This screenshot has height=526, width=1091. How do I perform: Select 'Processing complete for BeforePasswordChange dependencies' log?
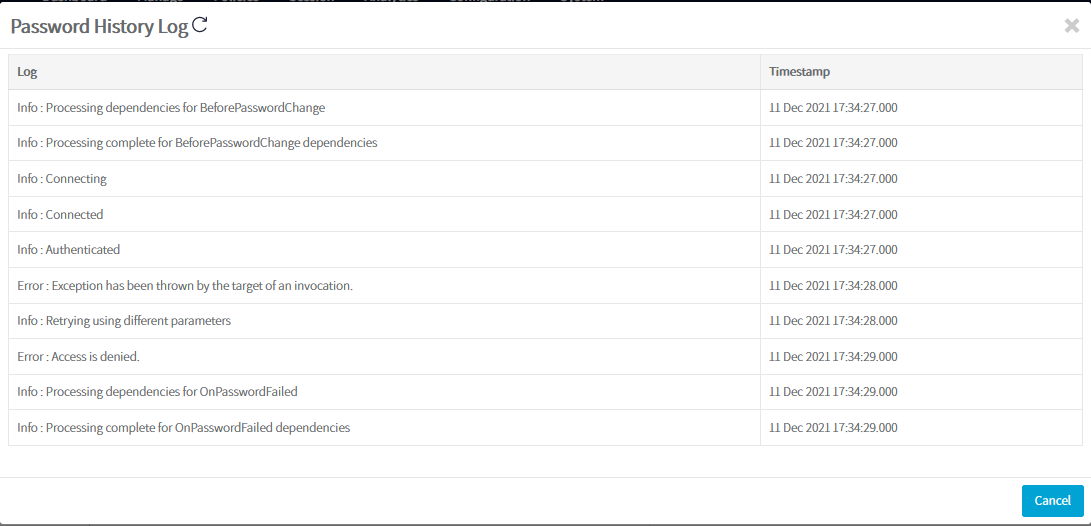197,143
